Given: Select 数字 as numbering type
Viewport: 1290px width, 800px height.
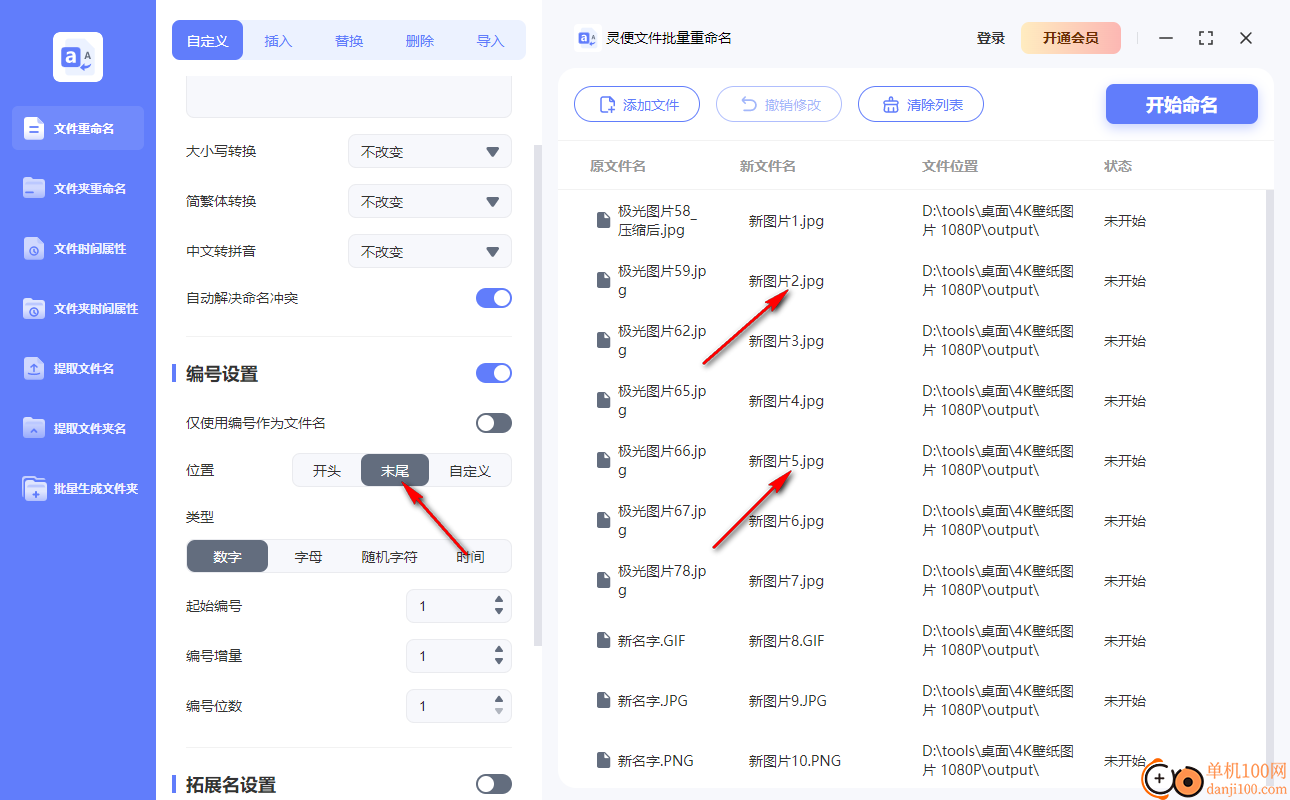Looking at the screenshot, I should point(228,556).
